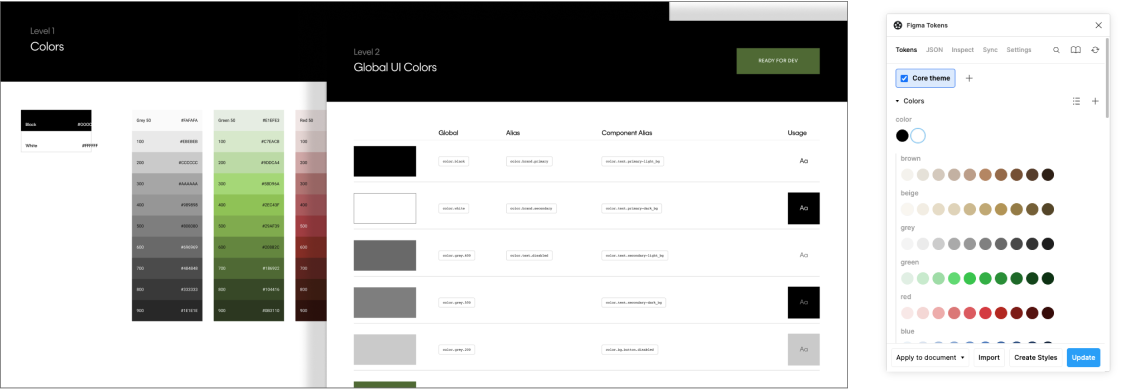Open the Apply to document dropdown
The width and height of the screenshot is (1121, 389).
point(930,358)
